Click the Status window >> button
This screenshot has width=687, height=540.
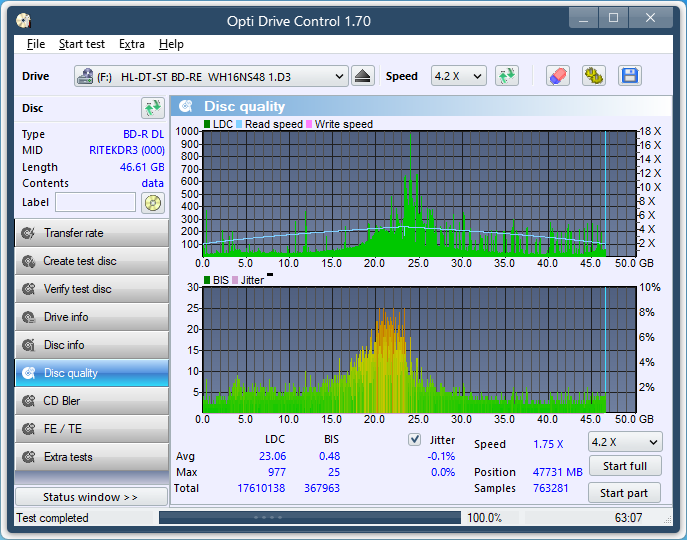pos(91,497)
